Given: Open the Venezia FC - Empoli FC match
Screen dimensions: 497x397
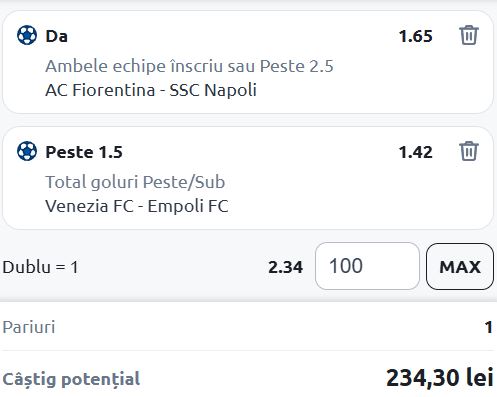Looking at the screenshot, I should (137, 206).
